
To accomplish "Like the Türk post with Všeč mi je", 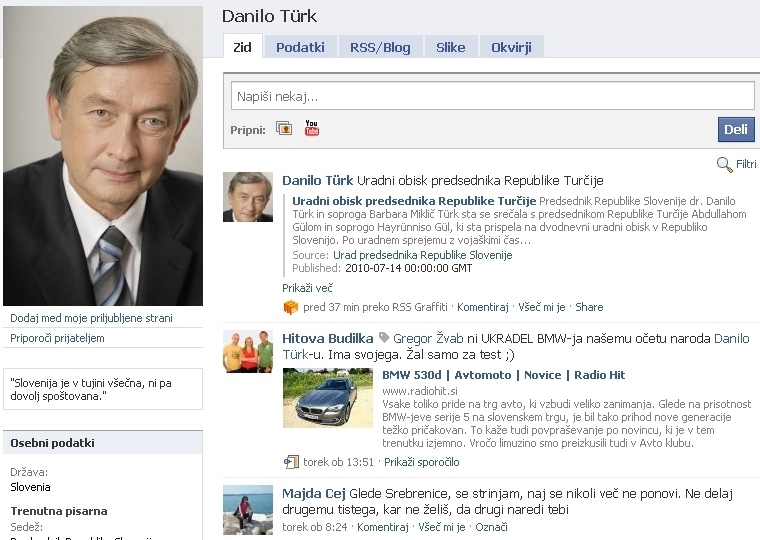I will (x=541, y=307).
